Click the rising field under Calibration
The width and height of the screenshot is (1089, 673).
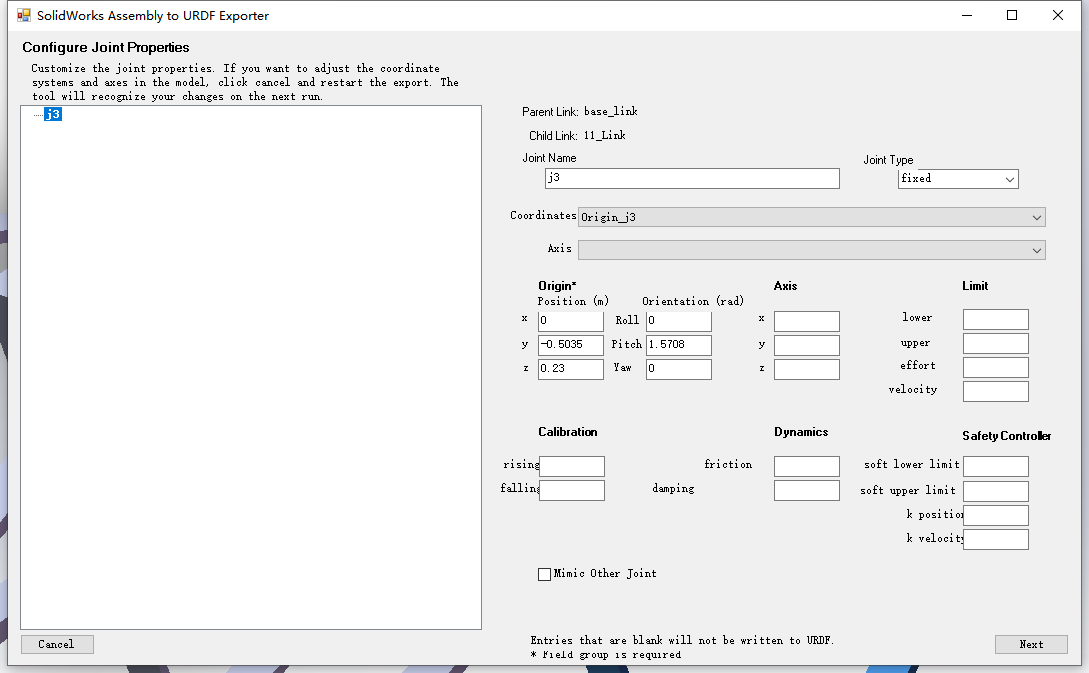(571, 466)
